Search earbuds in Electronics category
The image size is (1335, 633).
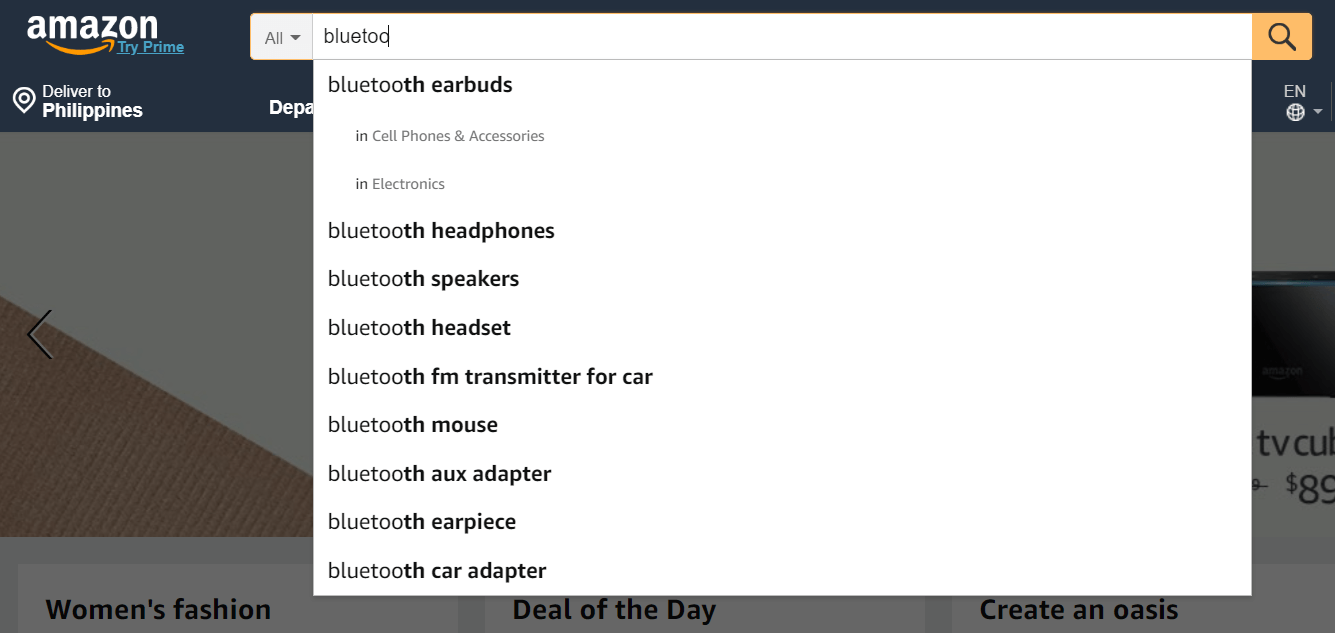pos(407,184)
